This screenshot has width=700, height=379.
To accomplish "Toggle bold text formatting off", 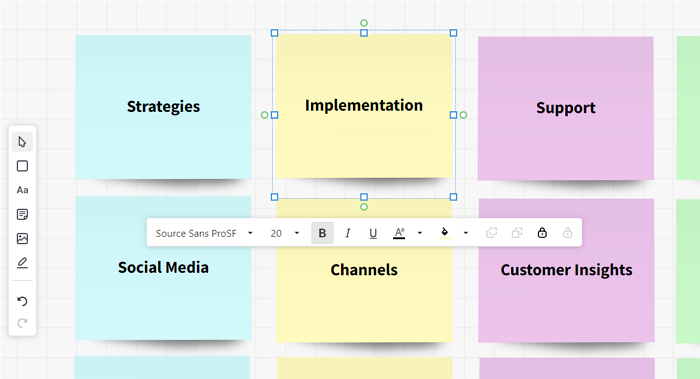I will click(x=322, y=233).
